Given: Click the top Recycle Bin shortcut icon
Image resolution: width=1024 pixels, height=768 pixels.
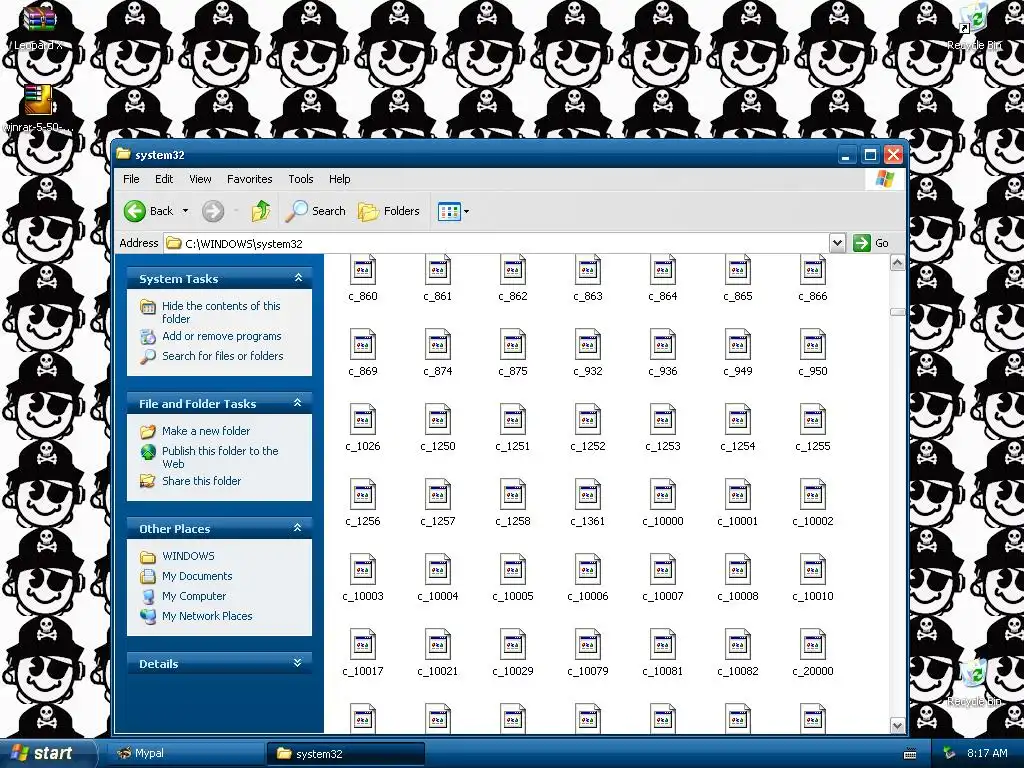Looking at the screenshot, I should [974, 18].
